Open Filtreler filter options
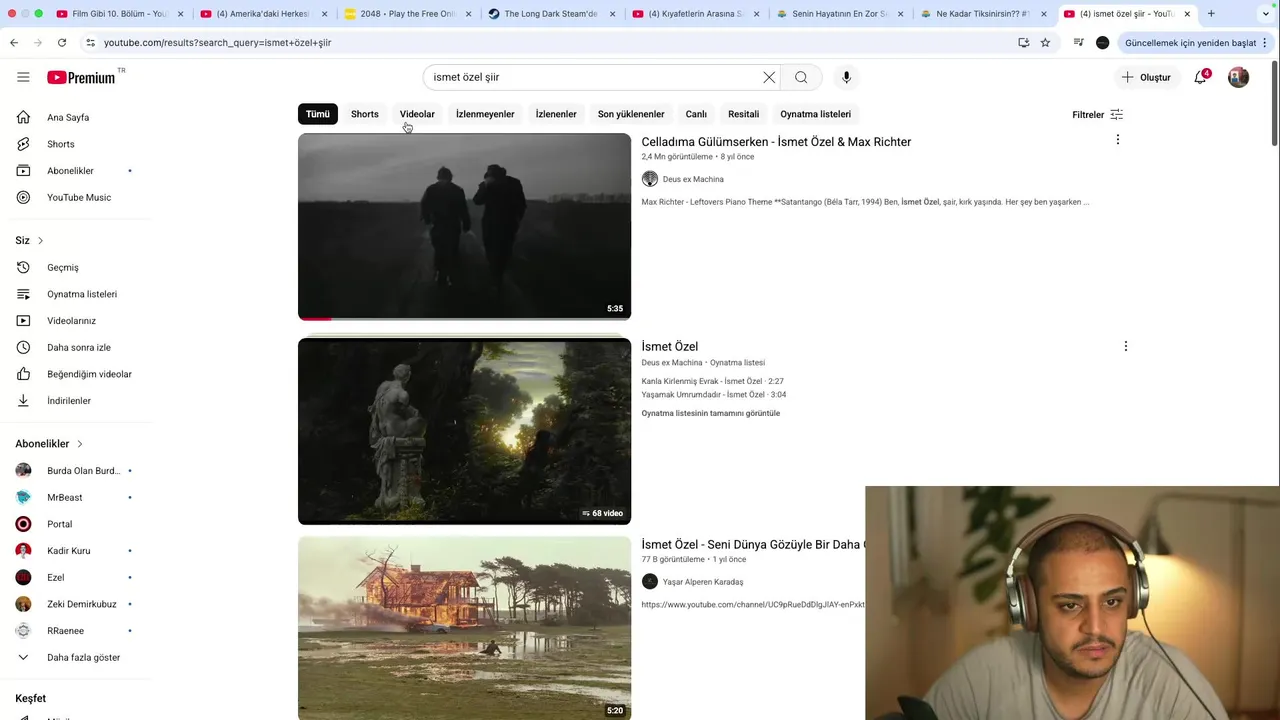This screenshot has width=1280, height=720. point(1097,114)
